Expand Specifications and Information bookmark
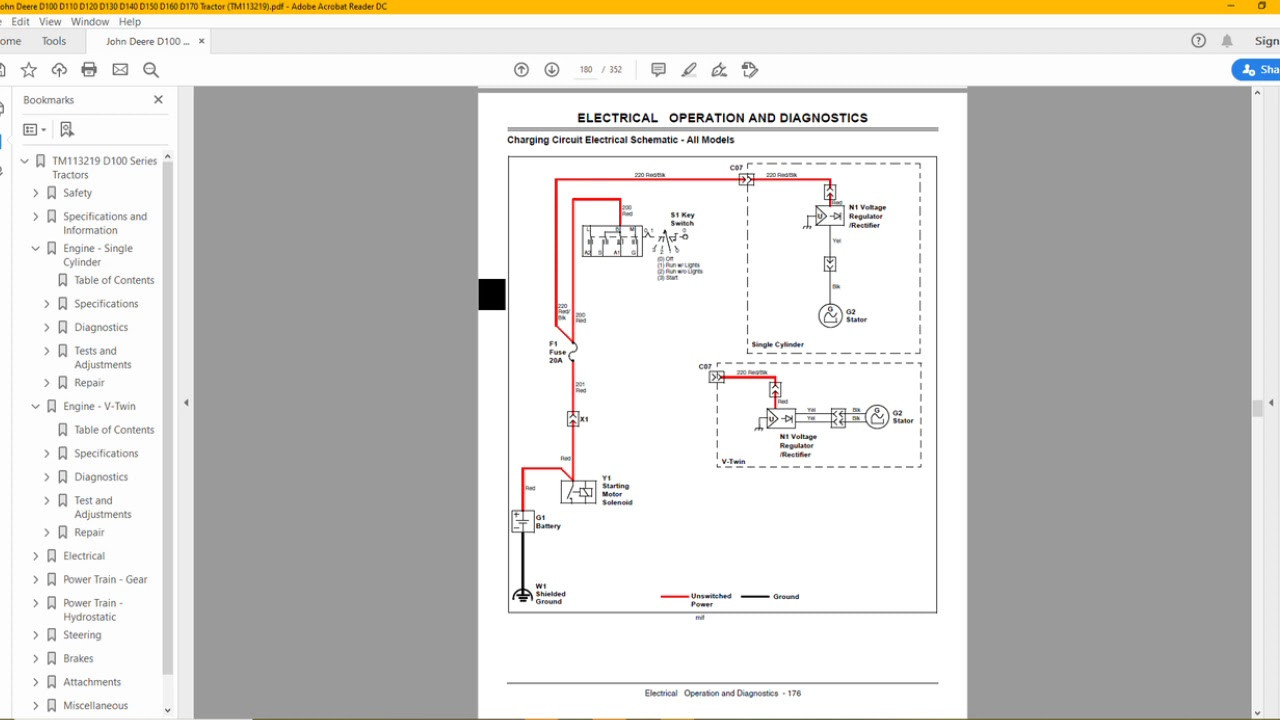The height and width of the screenshot is (720, 1280). tap(36, 216)
